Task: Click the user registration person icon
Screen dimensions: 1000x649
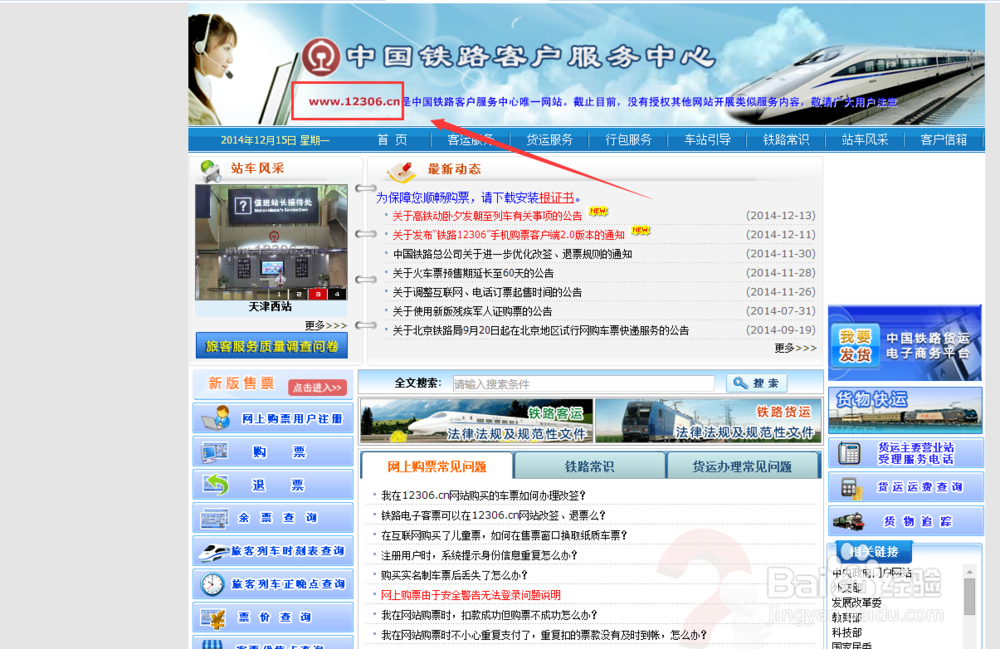Action: click(217, 418)
